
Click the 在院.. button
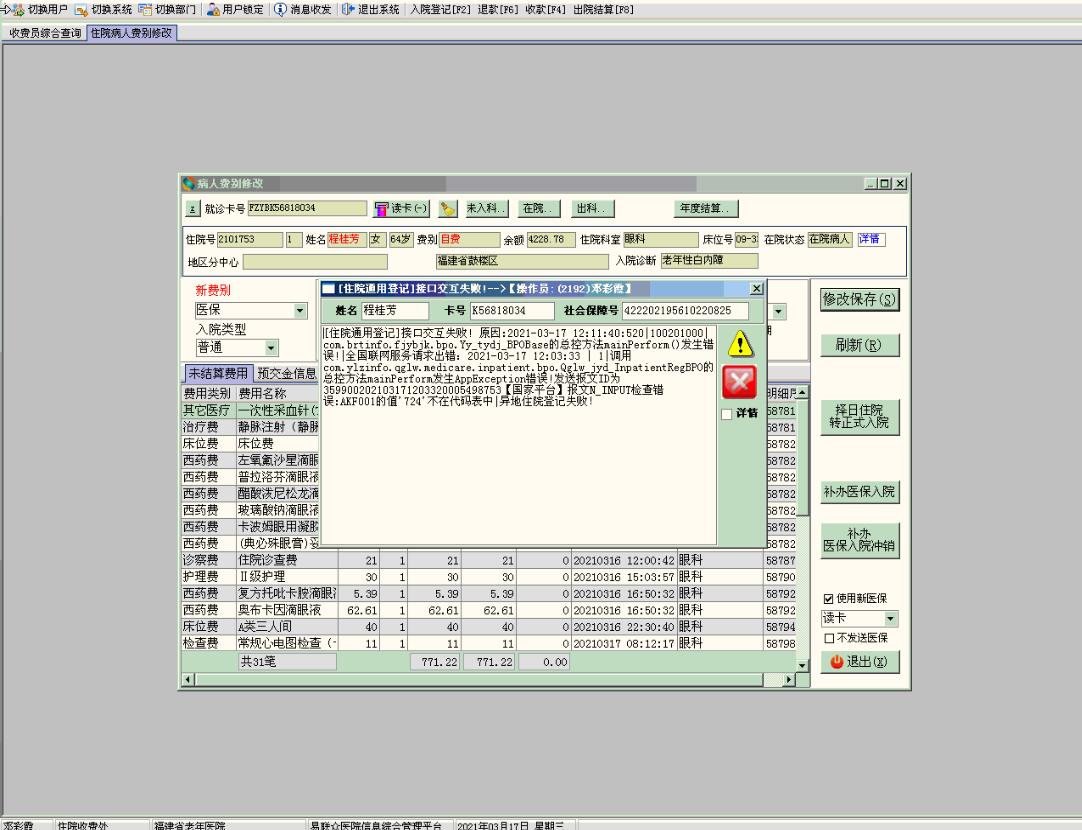click(x=538, y=208)
